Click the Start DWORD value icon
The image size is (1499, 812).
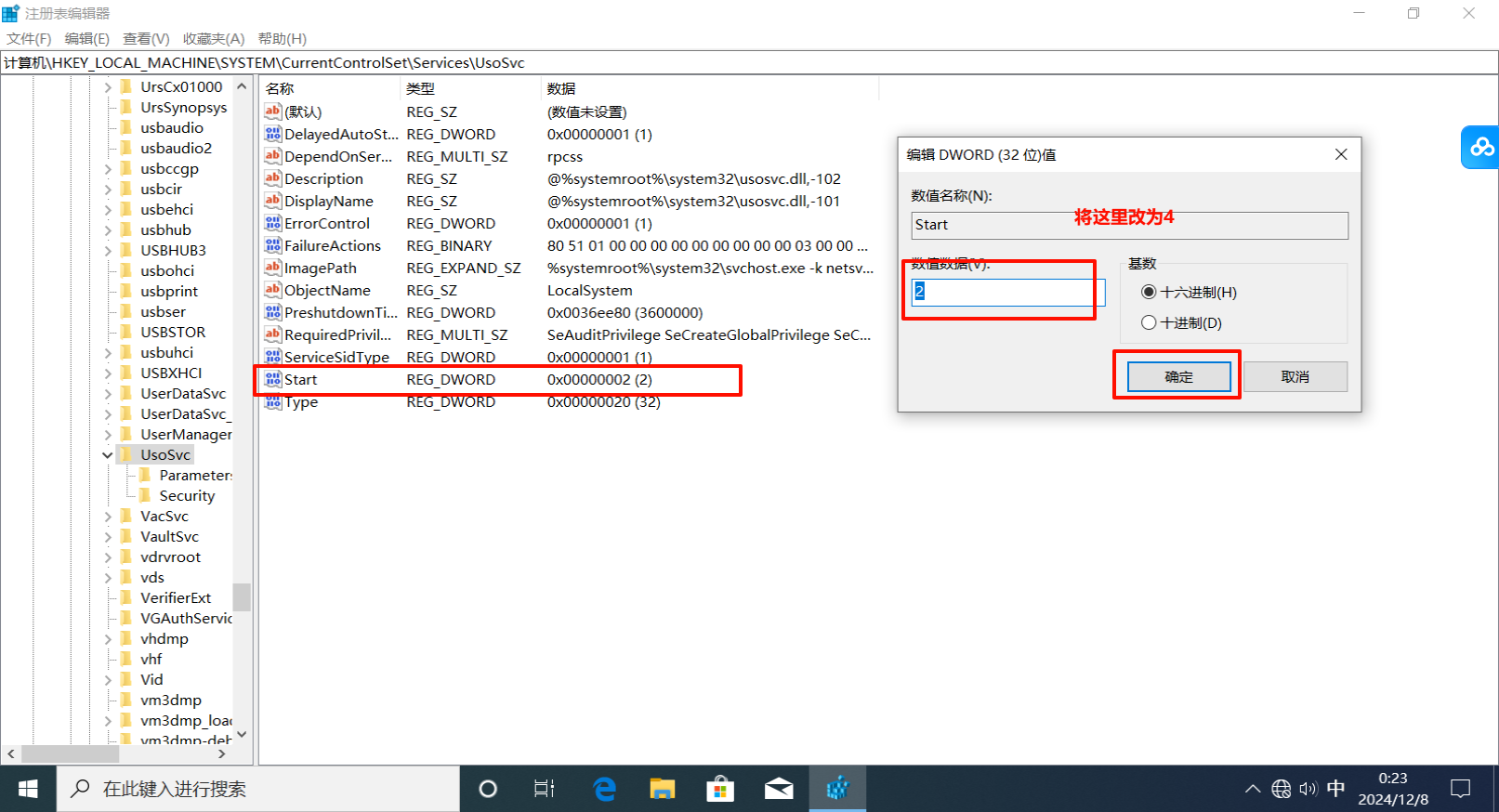(272, 379)
